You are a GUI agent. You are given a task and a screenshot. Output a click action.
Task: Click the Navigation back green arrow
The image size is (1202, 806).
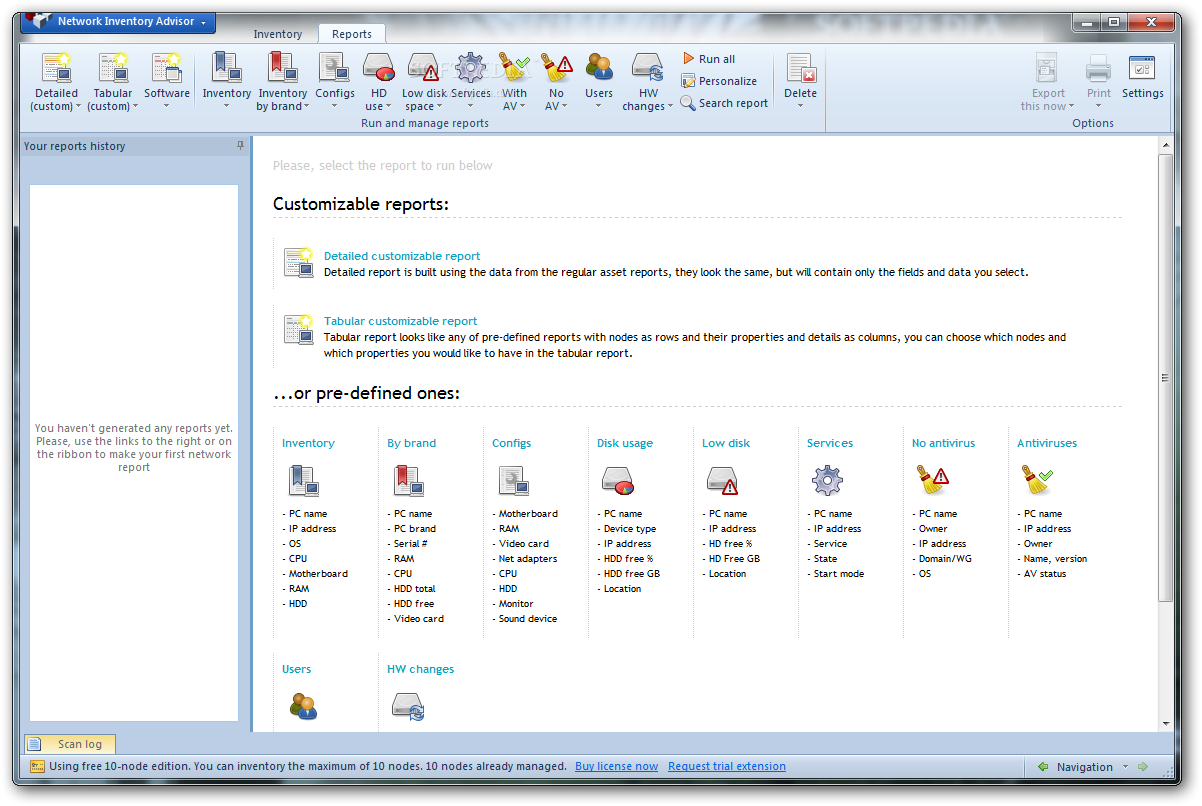(x=1043, y=767)
